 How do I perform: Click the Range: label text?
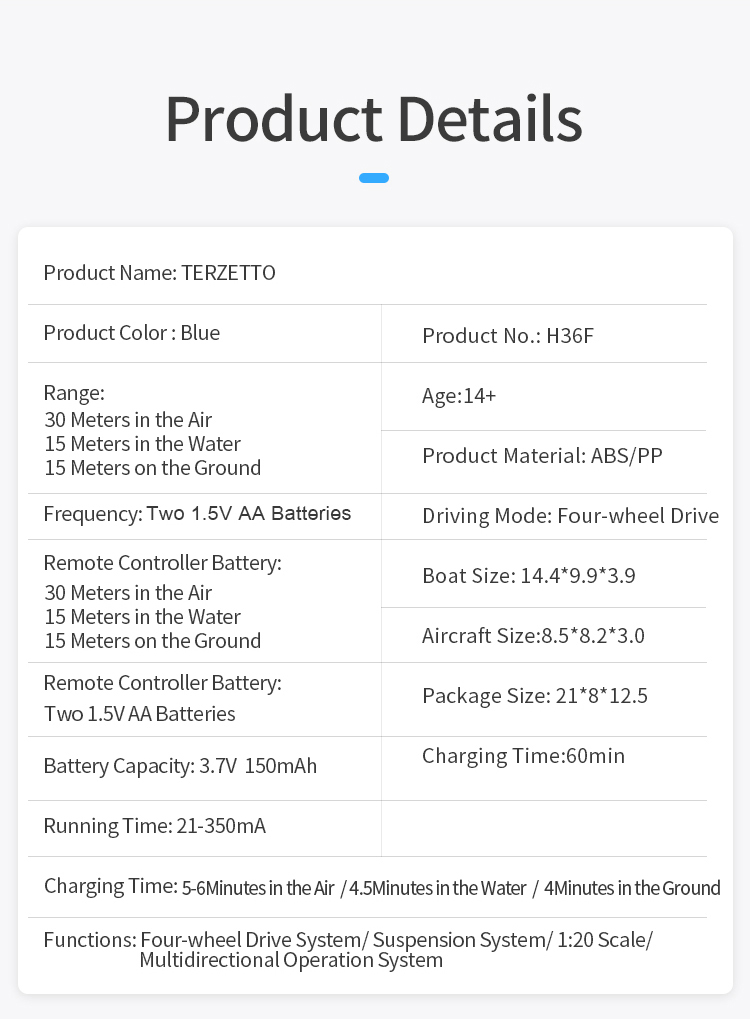click(x=74, y=393)
